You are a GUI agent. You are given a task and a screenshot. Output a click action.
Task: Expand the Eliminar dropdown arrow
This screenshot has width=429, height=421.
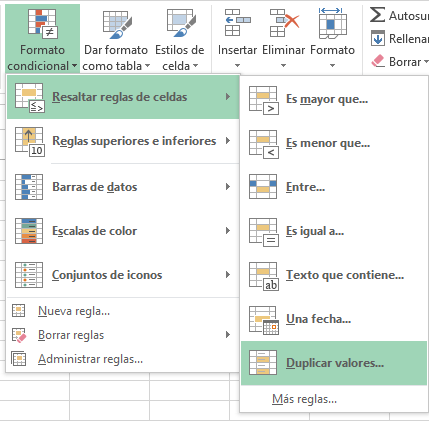pyautogui.click(x=283, y=65)
